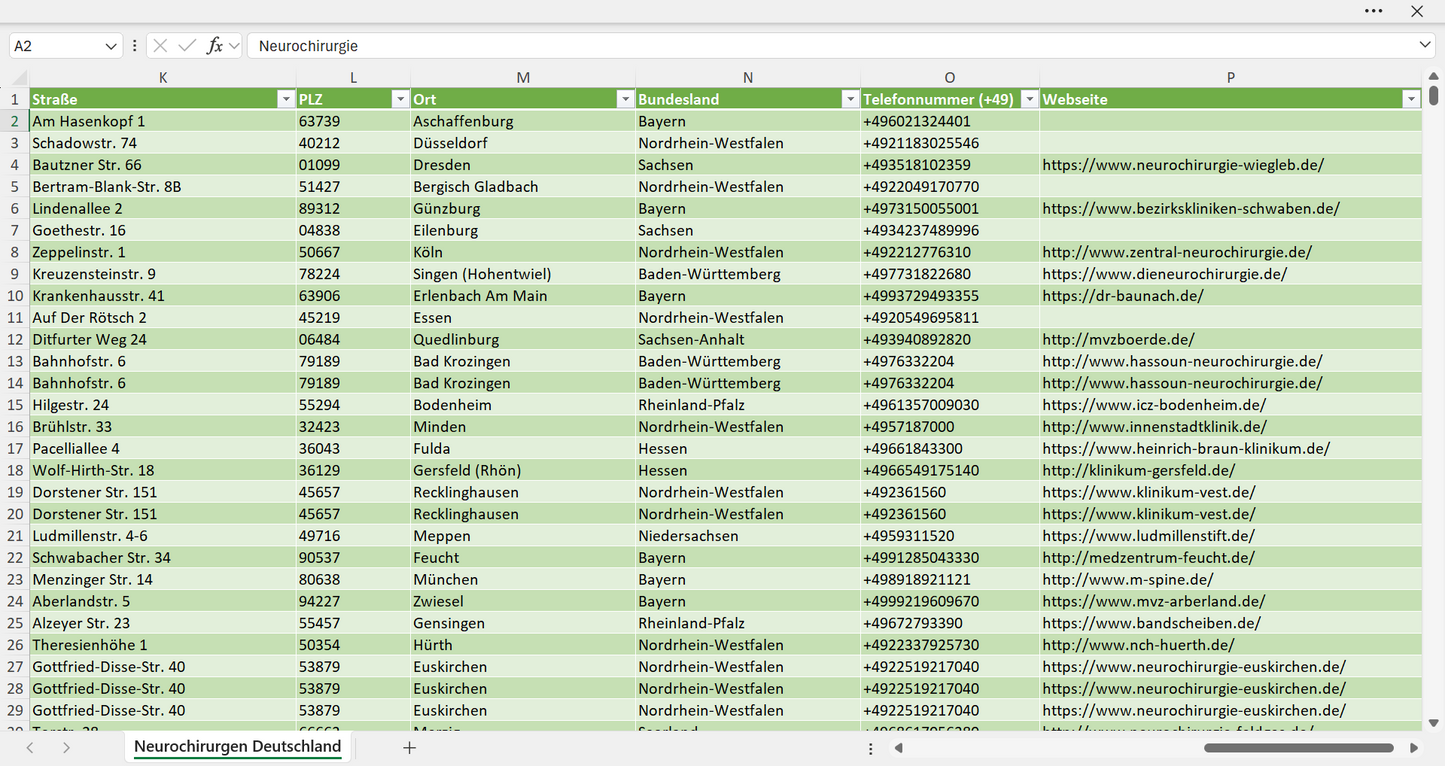Select the street cell Ludmillenstr. 4-6
Image resolution: width=1445 pixels, height=766 pixels.
pyautogui.click(x=163, y=536)
